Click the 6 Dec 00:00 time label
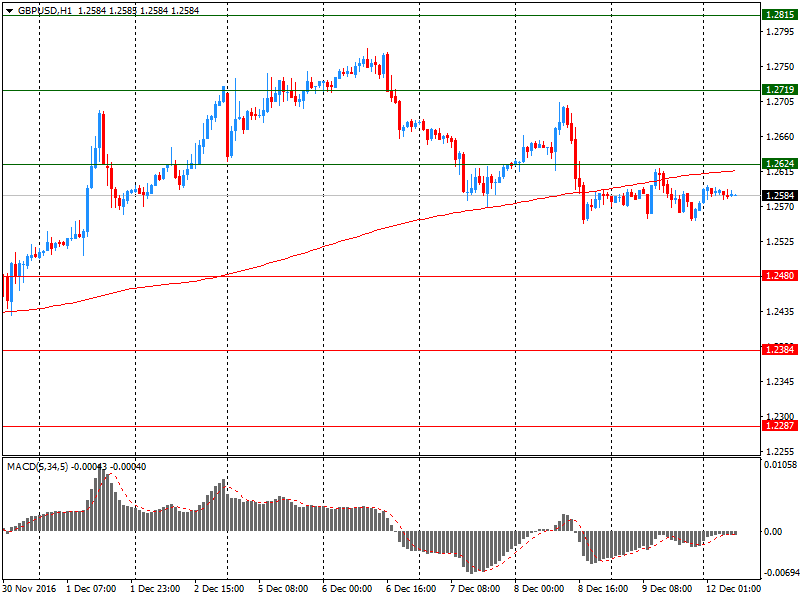This screenshot has width=800, height=600. (347, 589)
